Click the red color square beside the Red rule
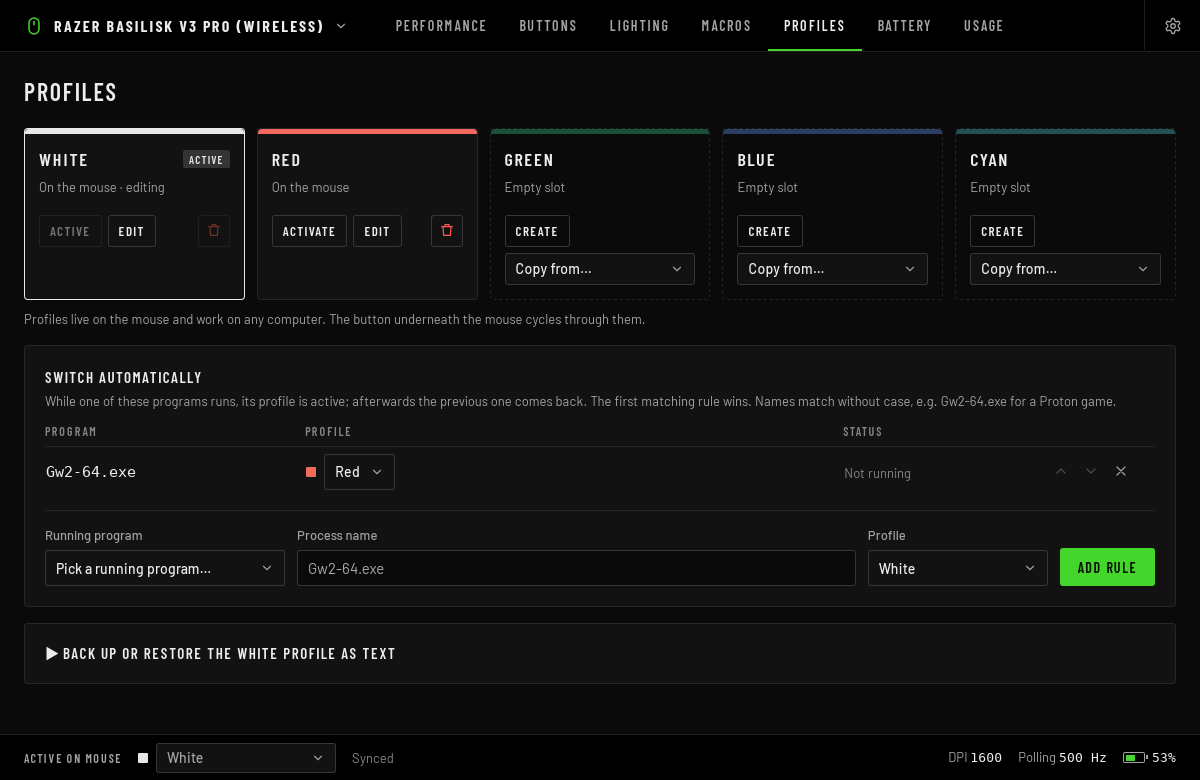Image resolution: width=1200 pixels, height=780 pixels. pyautogui.click(x=311, y=472)
